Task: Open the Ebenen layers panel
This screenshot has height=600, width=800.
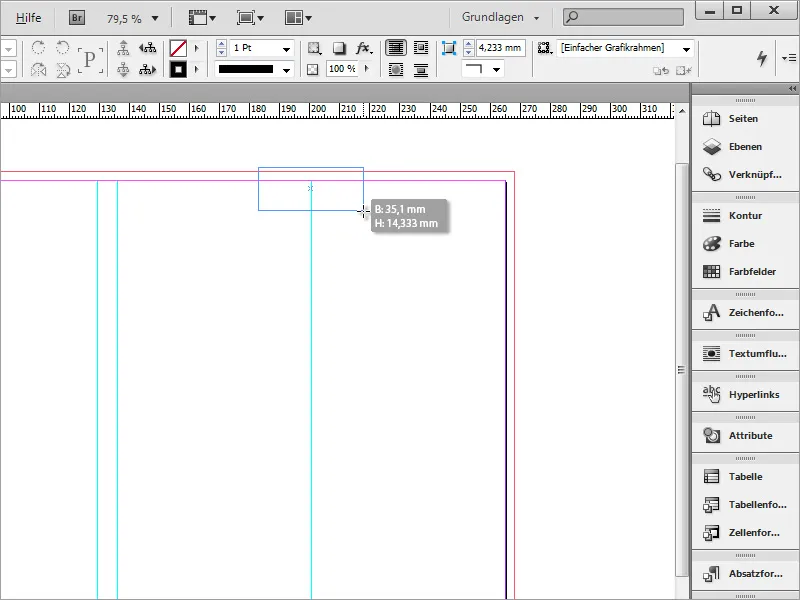Action: (745, 147)
